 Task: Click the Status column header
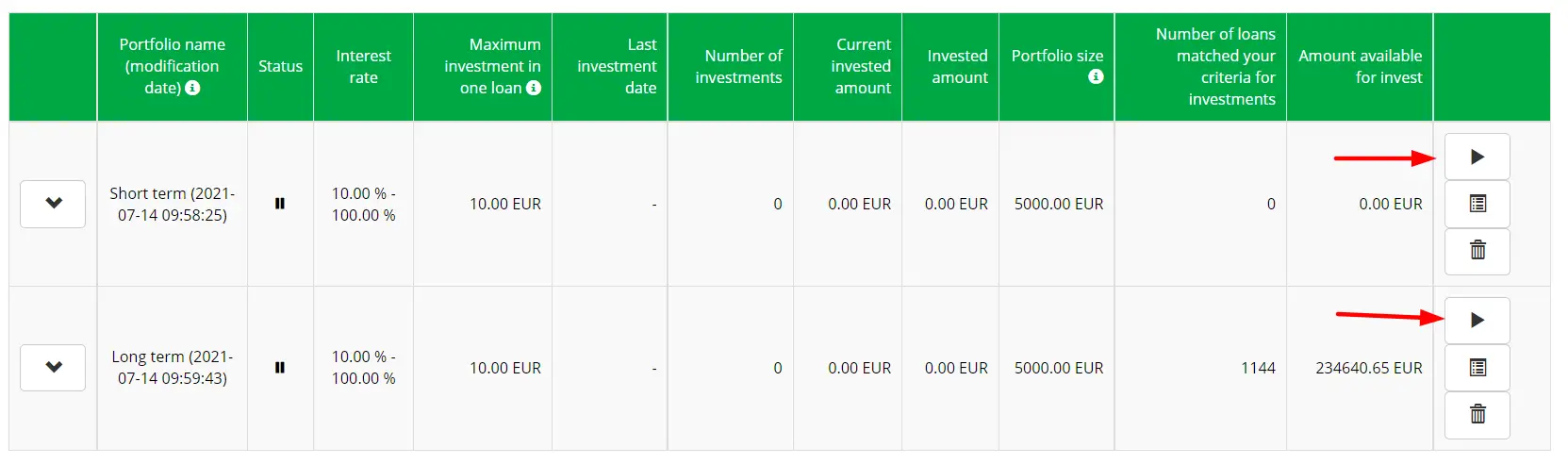click(x=280, y=66)
